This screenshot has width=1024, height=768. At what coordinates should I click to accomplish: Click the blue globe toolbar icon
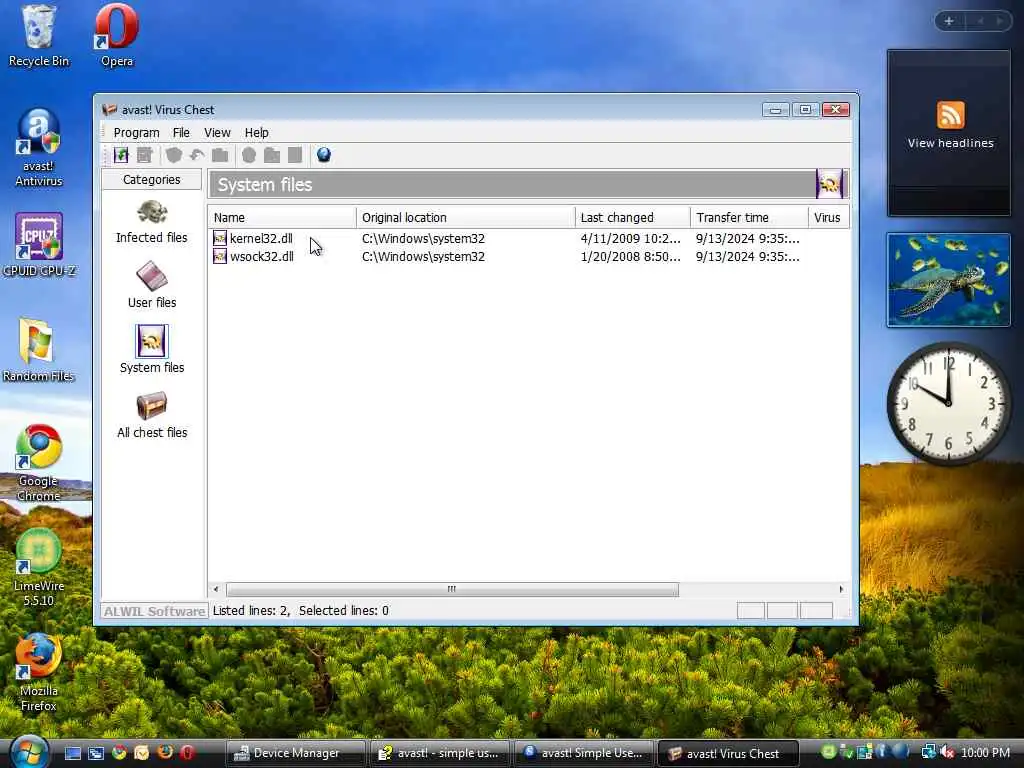pos(324,155)
